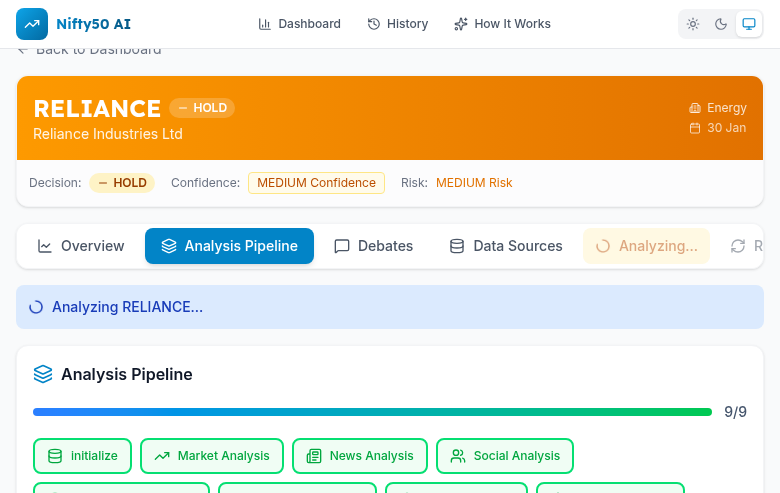Click the initialize pipeline step
This screenshot has height=493, width=780.
click(x=83, y=456)
